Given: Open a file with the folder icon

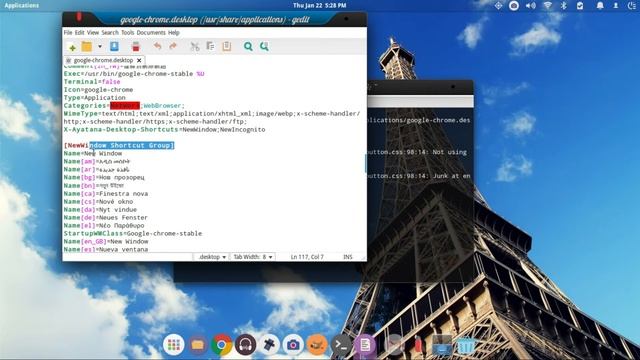Looking at the screenshot, I should coord(87,47).
